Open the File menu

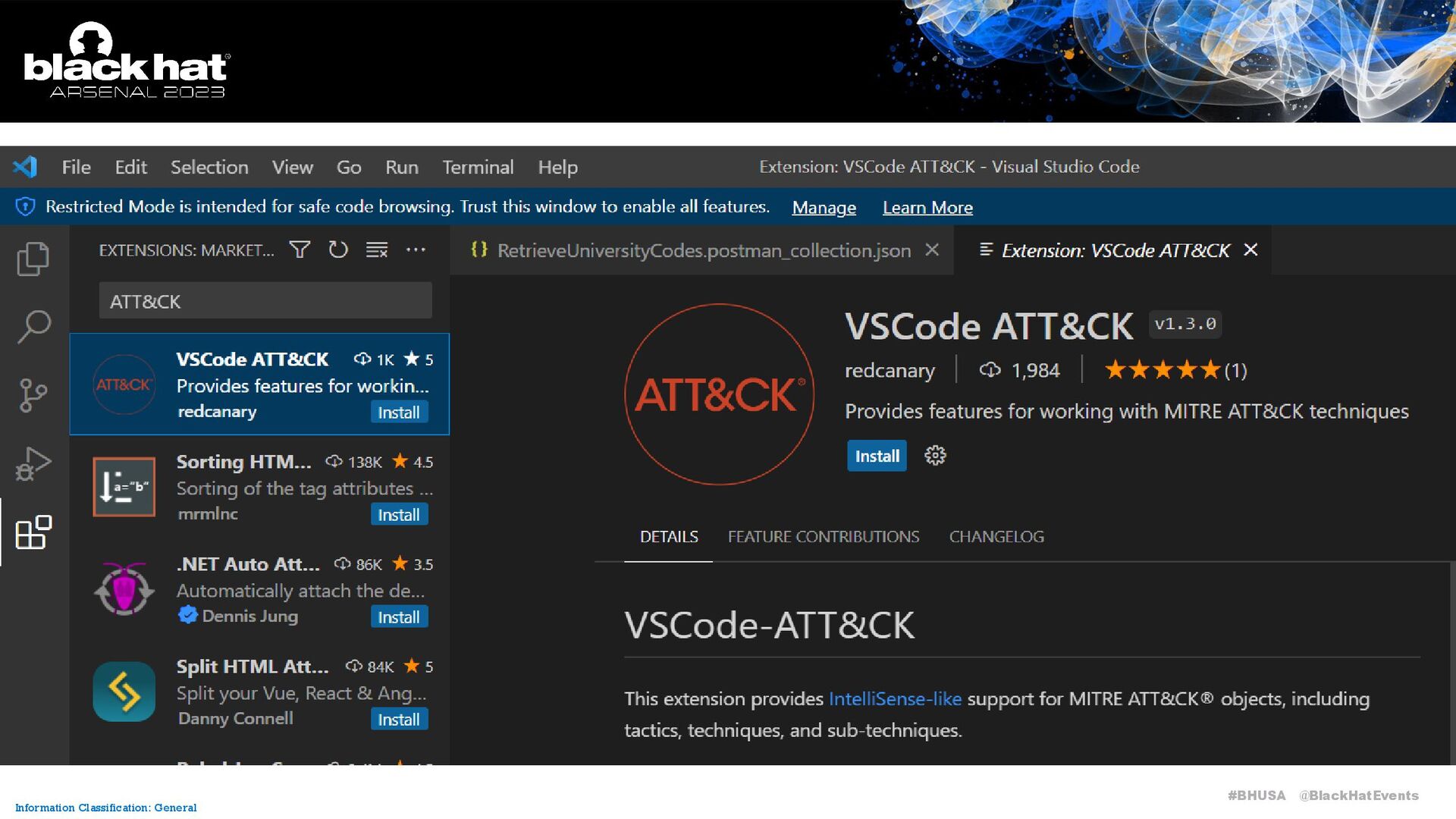coord(76,167)
